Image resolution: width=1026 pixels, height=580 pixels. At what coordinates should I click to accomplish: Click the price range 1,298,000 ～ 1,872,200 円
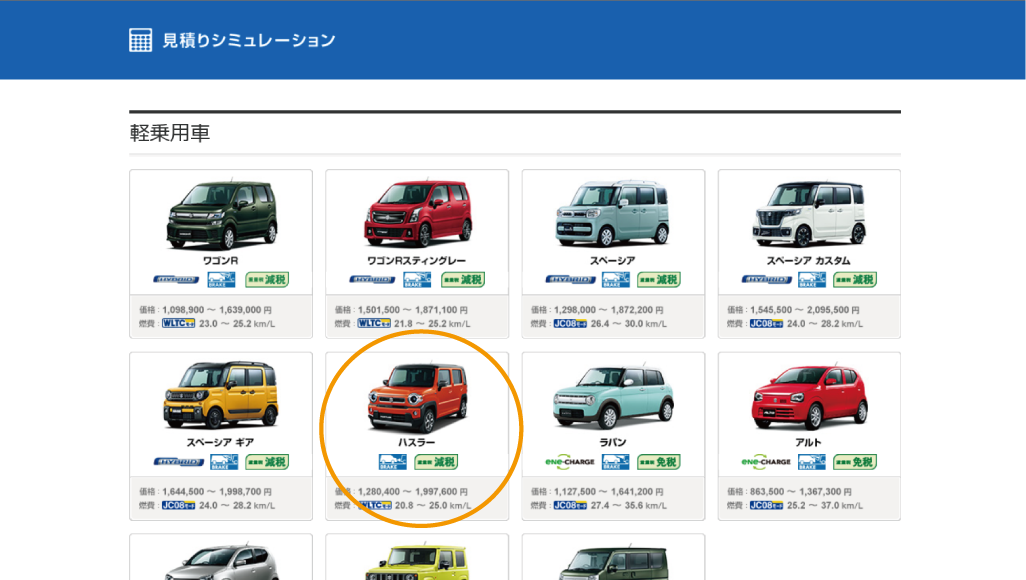pyautogui.click(x=609, y=310)
